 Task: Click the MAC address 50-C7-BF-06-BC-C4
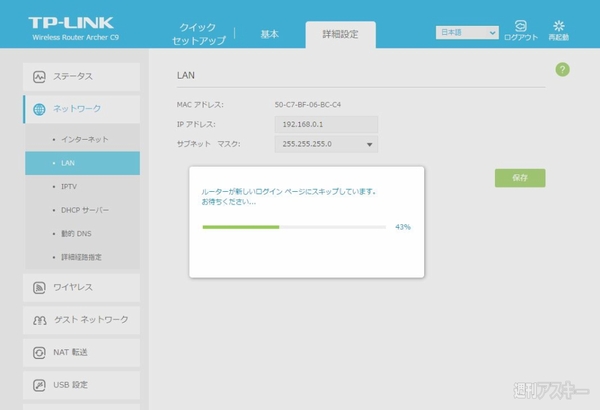click(x=308, y=105)
